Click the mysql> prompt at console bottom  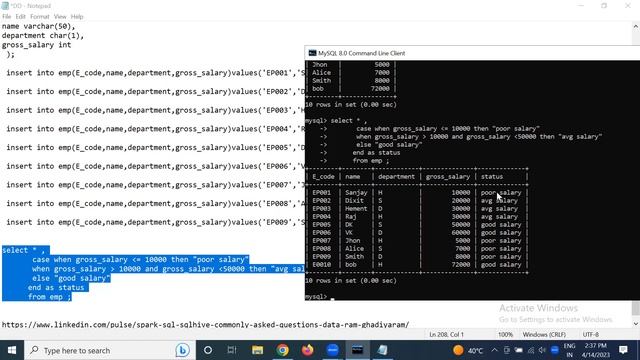[316, 297]
